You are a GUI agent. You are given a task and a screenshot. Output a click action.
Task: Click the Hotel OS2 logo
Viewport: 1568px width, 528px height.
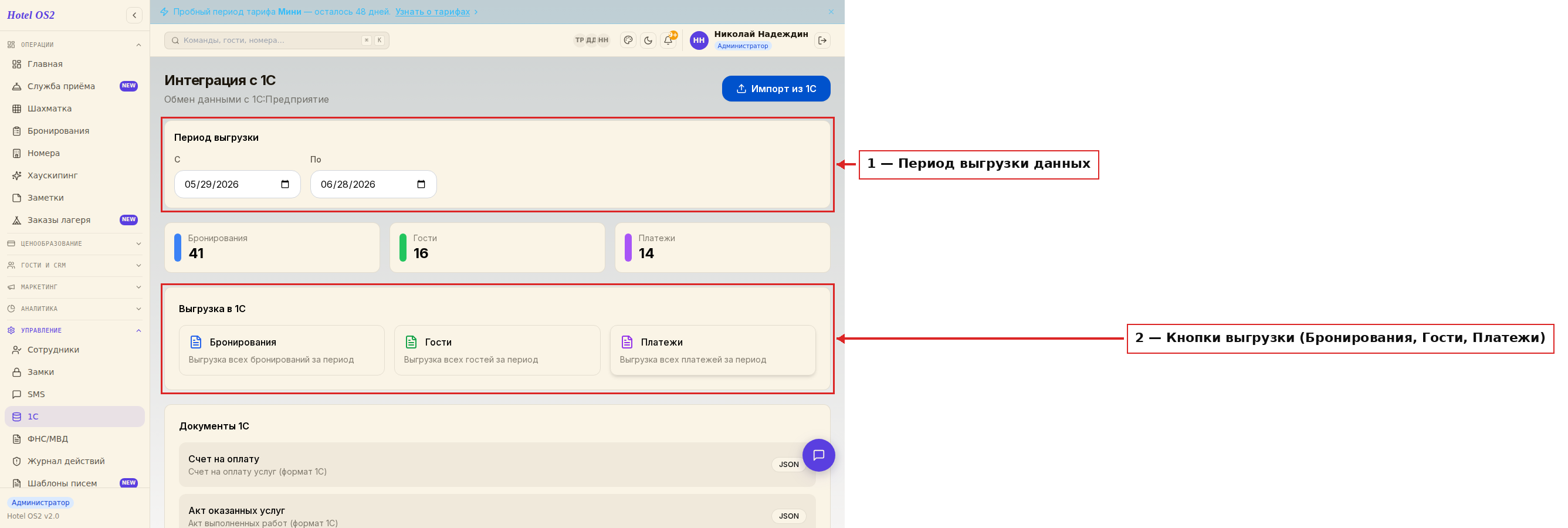pyautogui.click(x=31, y=15)
